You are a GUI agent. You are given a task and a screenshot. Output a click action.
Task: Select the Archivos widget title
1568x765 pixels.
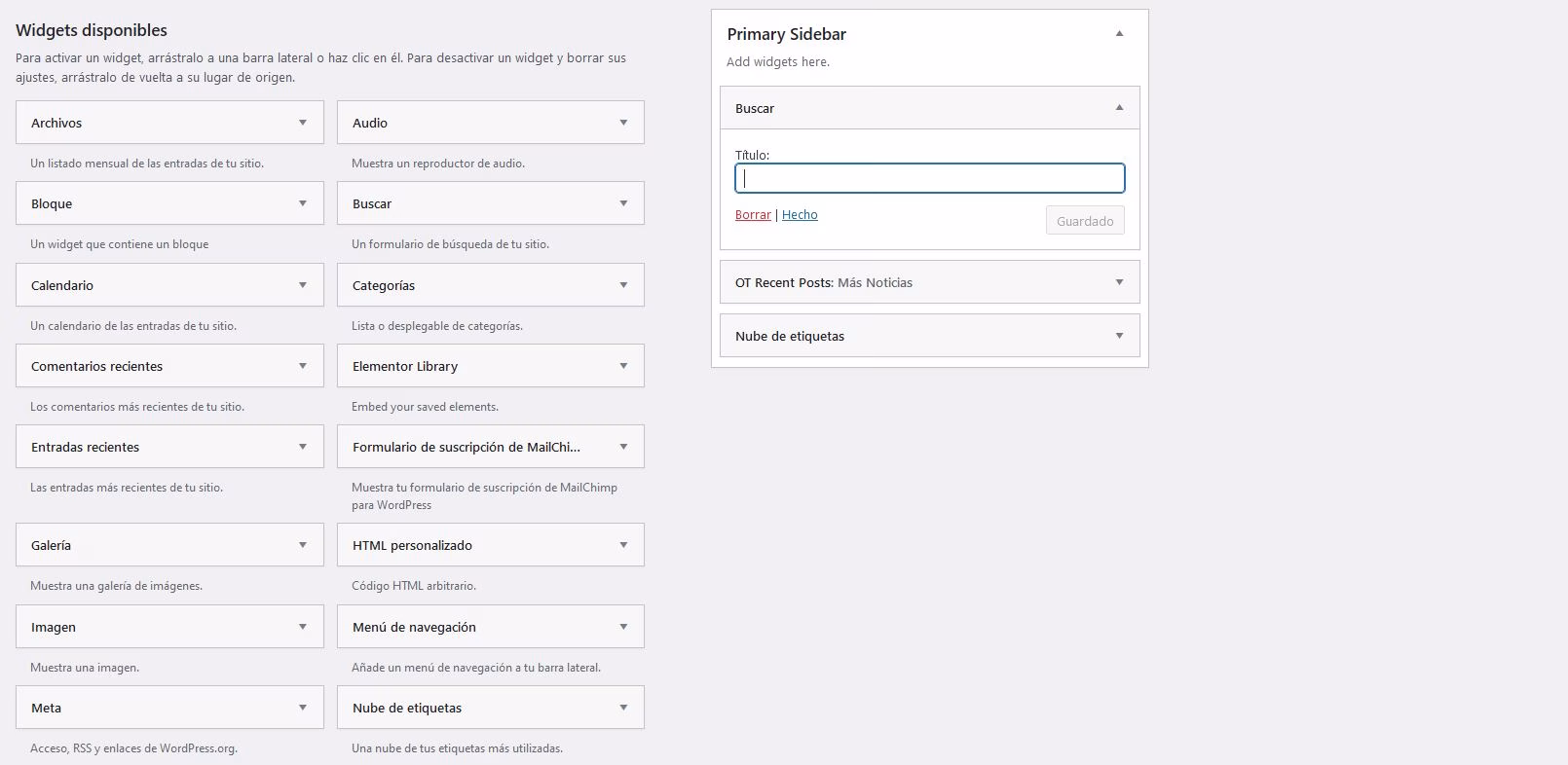56,123
